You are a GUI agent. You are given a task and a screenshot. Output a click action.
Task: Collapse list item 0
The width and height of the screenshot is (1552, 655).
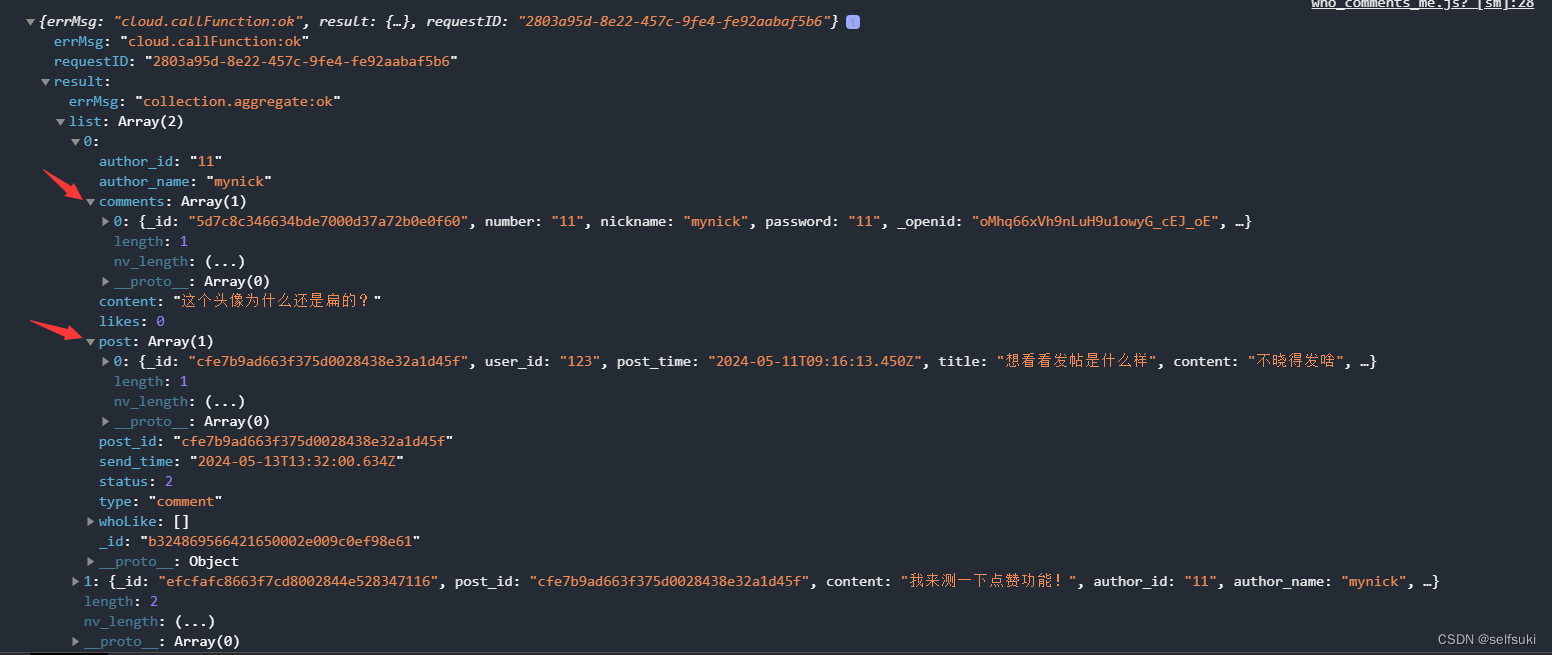pyautogui.click(x=76, y=141)
